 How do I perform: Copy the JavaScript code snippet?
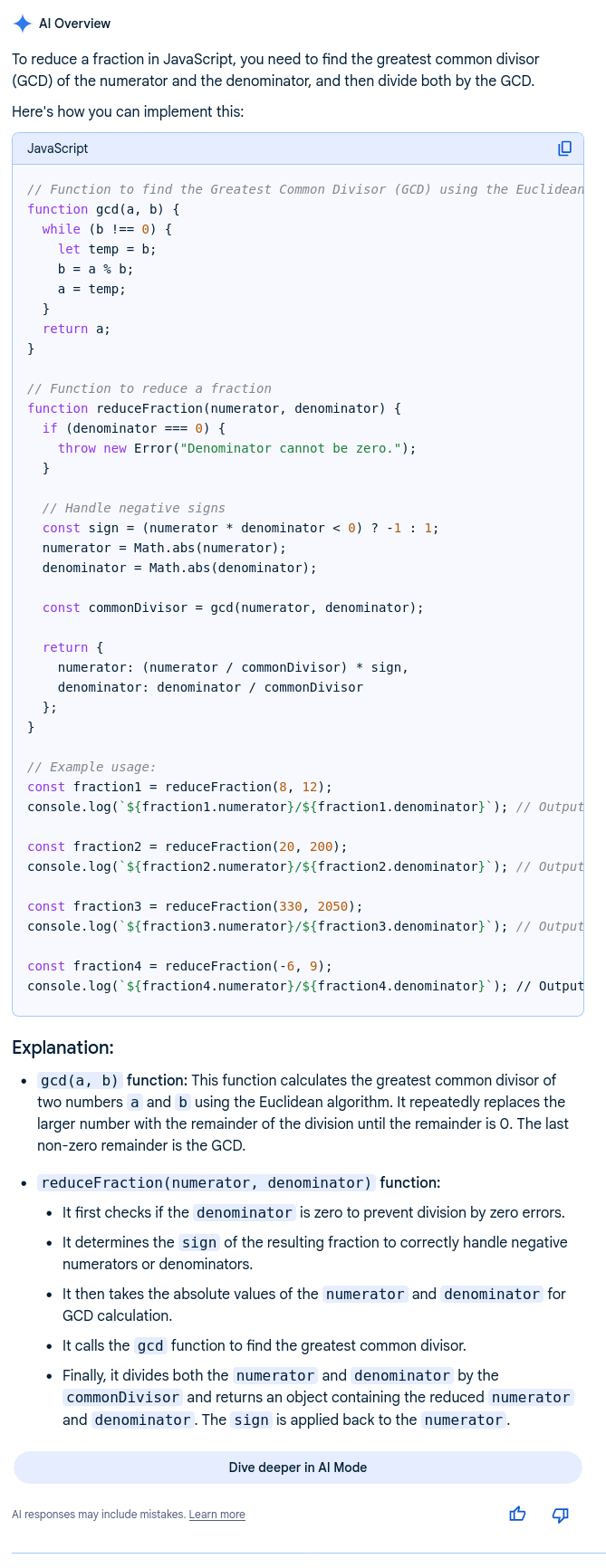(x=564, y=148)
